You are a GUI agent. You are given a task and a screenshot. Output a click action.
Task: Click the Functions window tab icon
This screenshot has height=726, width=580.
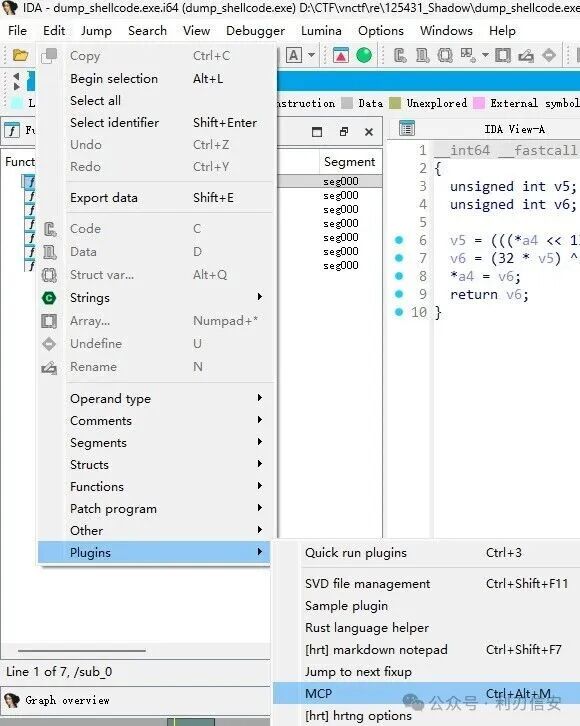pos(12,130)
